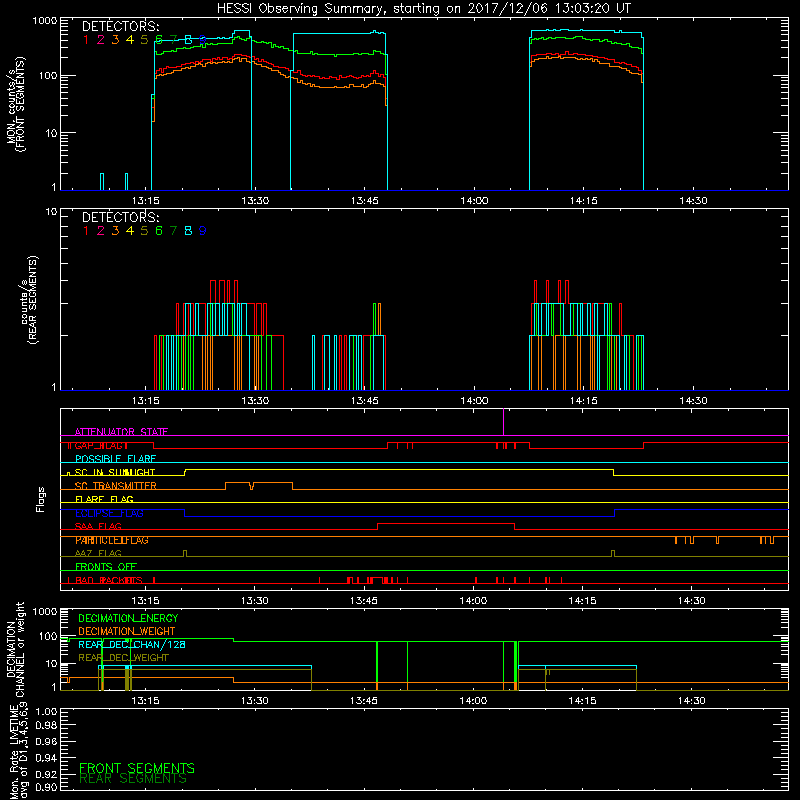Click the 14:00 tick label under the decimation plot
800x800 pixels.
(x=473, y=701)
